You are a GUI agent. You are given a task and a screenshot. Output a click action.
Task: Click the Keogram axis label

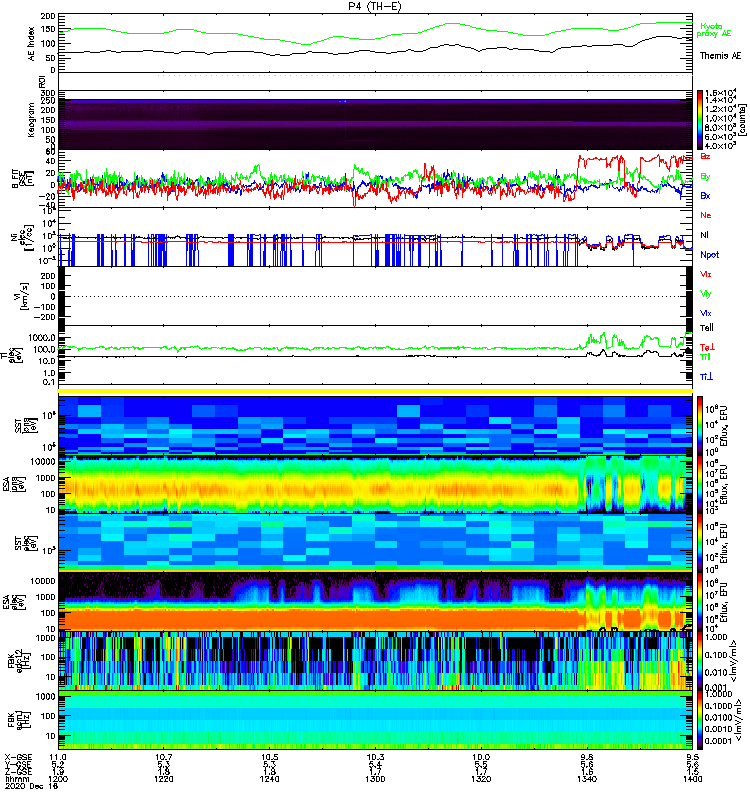click(x=32, y=120)
